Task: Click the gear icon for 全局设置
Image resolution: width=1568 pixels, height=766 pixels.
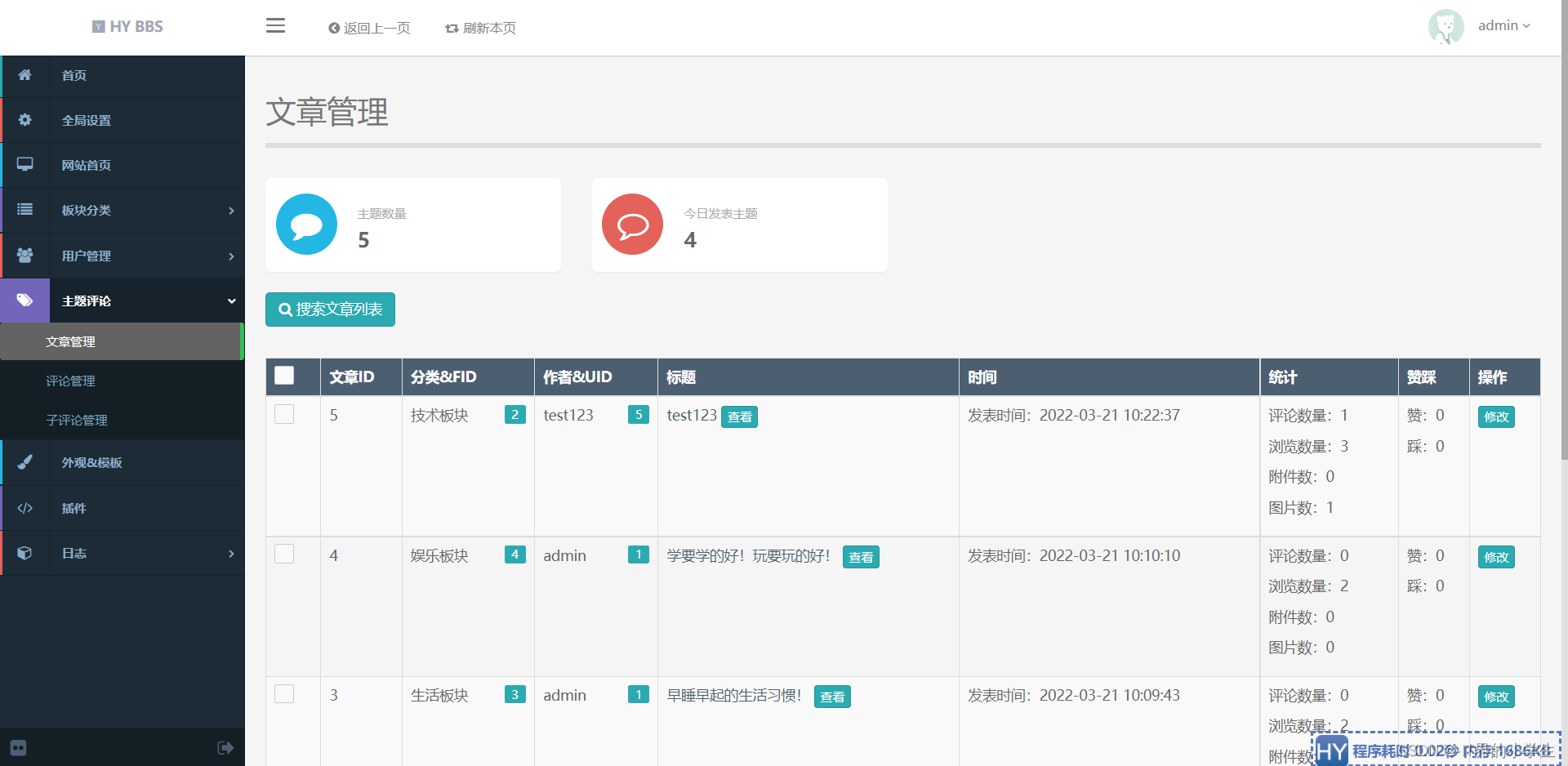Action: pos(24,120)
